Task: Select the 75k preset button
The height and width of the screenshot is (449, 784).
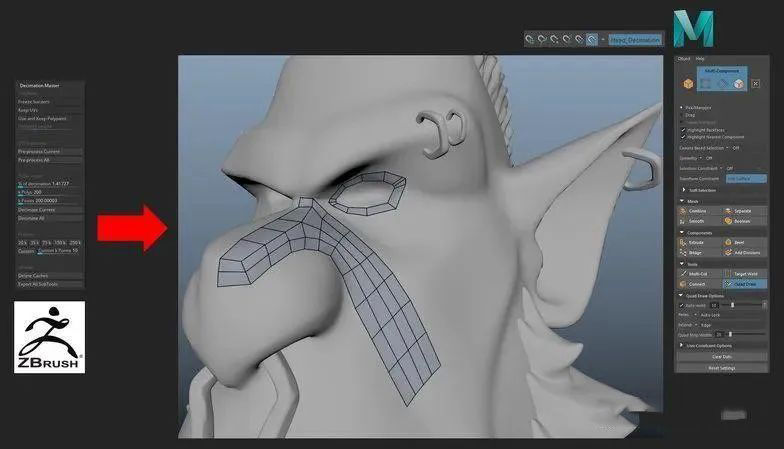Action: pyautogui.click(x=46, y=242)
